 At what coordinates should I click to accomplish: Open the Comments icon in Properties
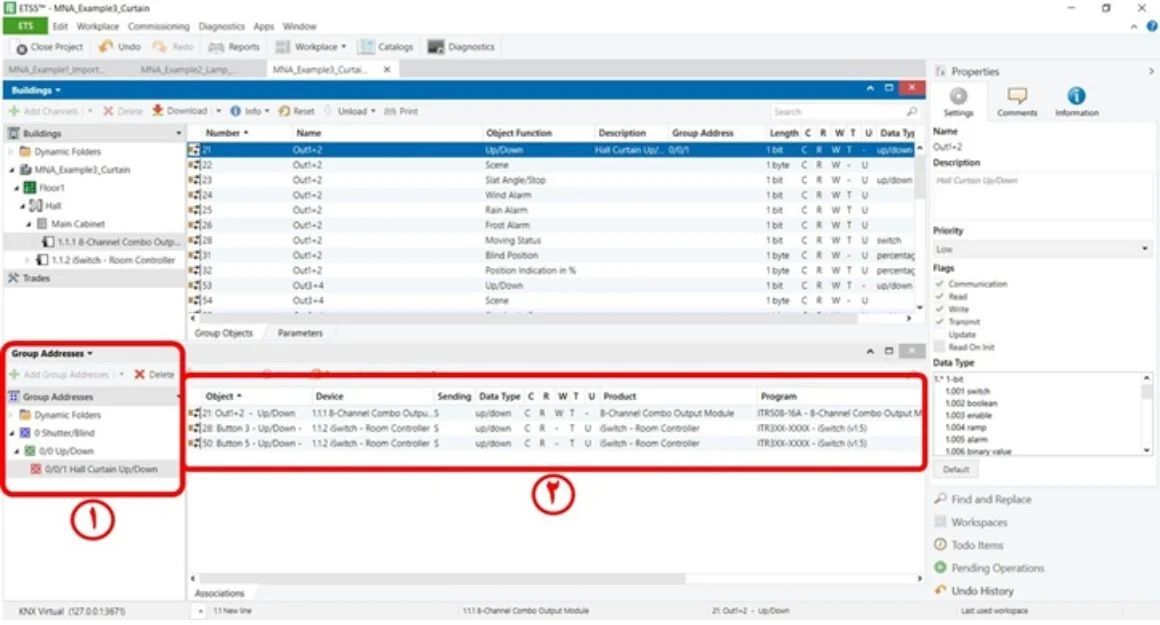pos(1017,96)
